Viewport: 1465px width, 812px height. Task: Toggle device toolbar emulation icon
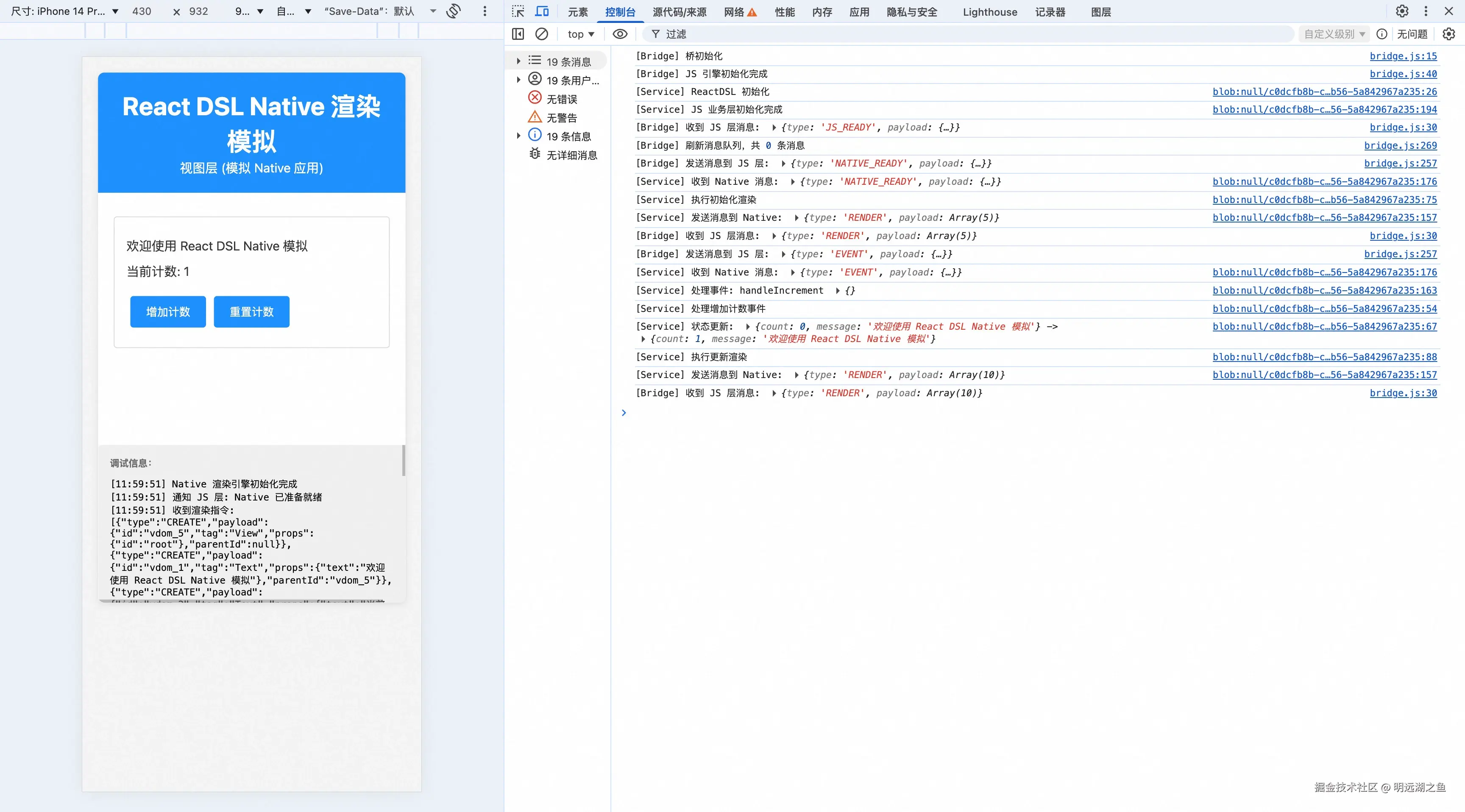pyautogui.click(x=542, y=11)
